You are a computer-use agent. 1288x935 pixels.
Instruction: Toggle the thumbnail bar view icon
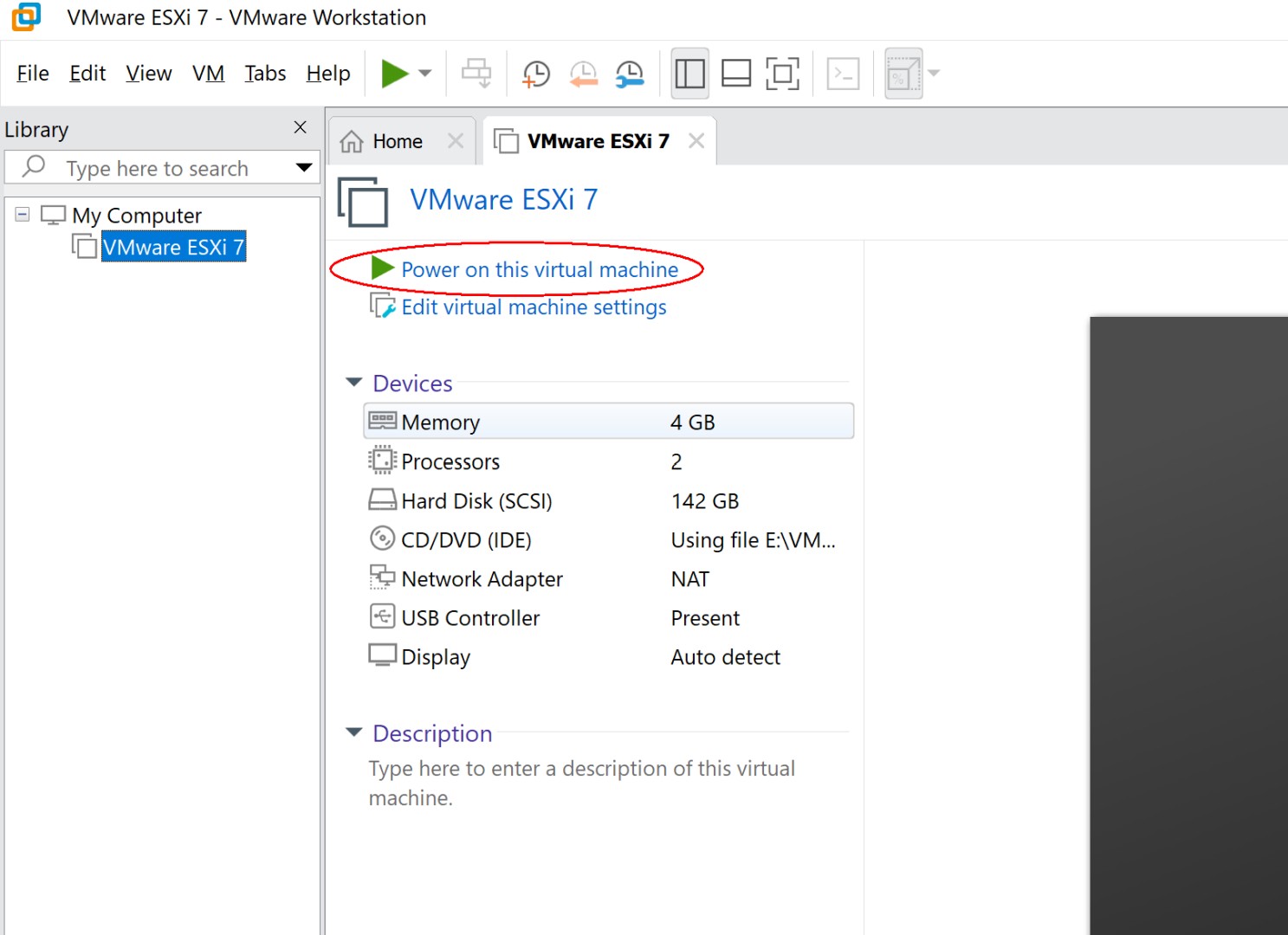point(736,74)
